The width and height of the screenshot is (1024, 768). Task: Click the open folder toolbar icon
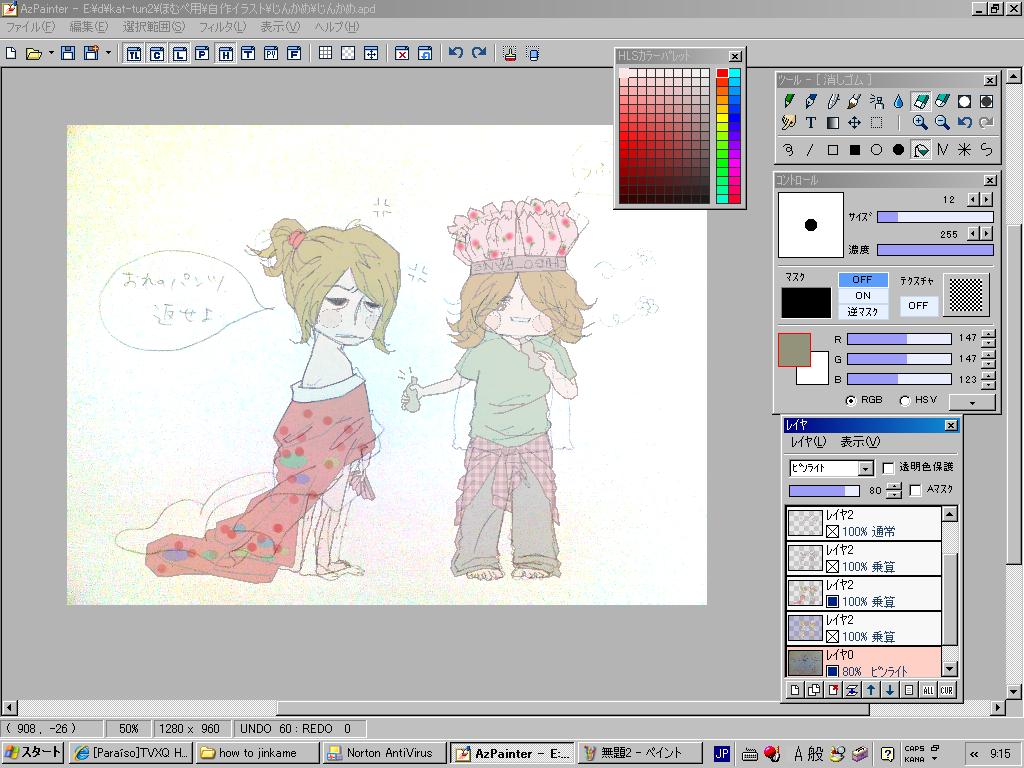click(x=33, y=54)
